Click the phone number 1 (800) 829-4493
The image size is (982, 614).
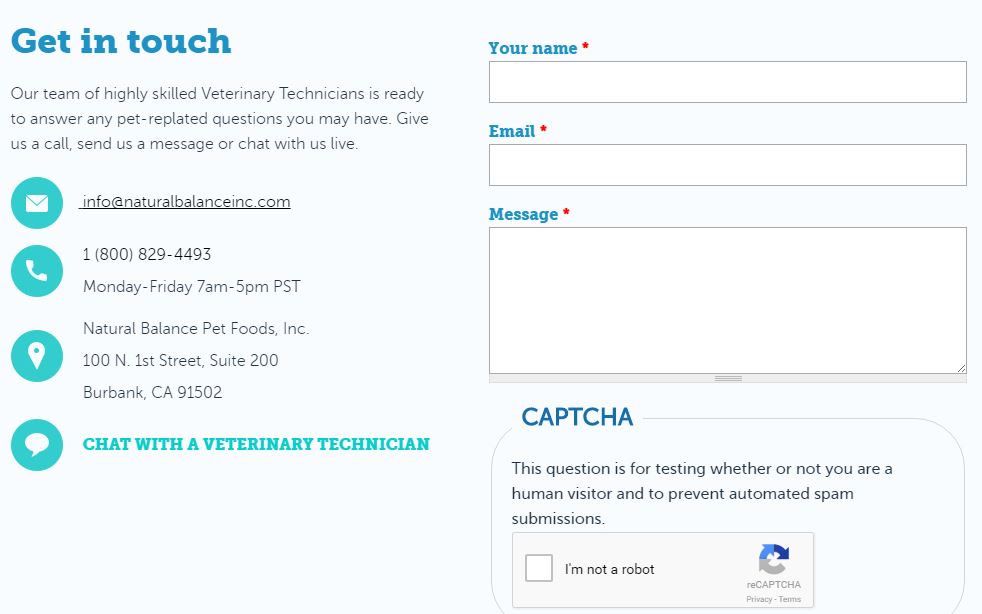click(x=147, y=254)
